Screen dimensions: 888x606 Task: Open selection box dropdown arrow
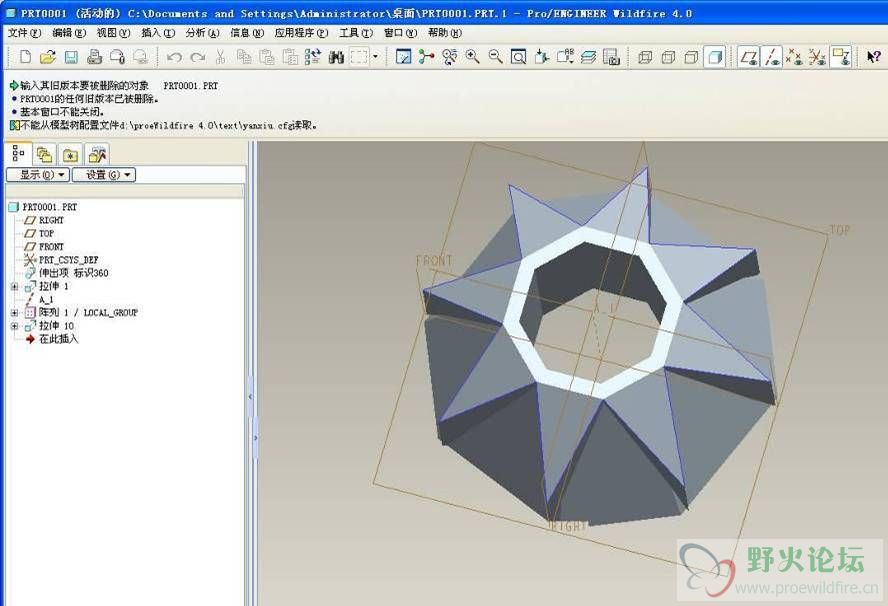tap(375, 57)
